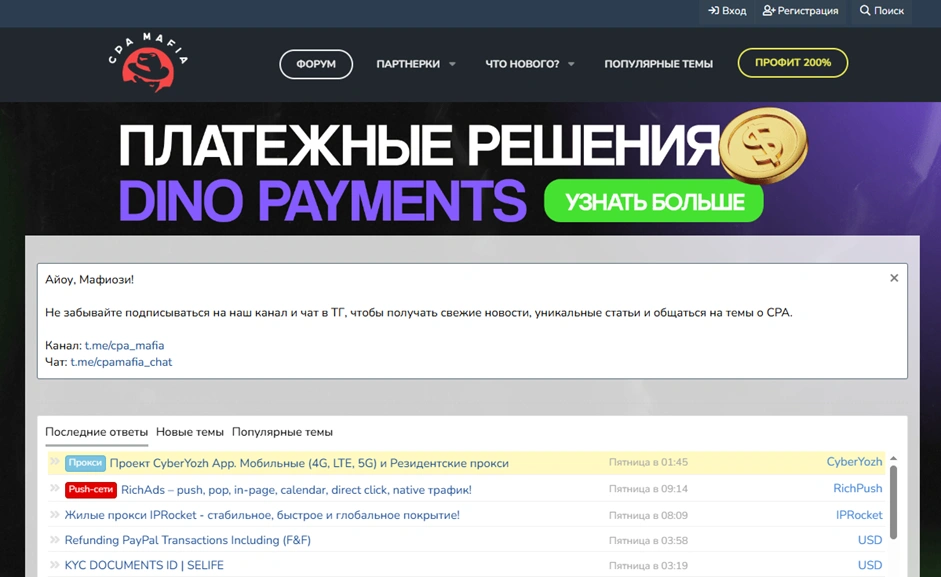Click the double-arrow icon beside CyberYozh thread
This screenshot has height=577, width=941.
(x=55, y=463)
